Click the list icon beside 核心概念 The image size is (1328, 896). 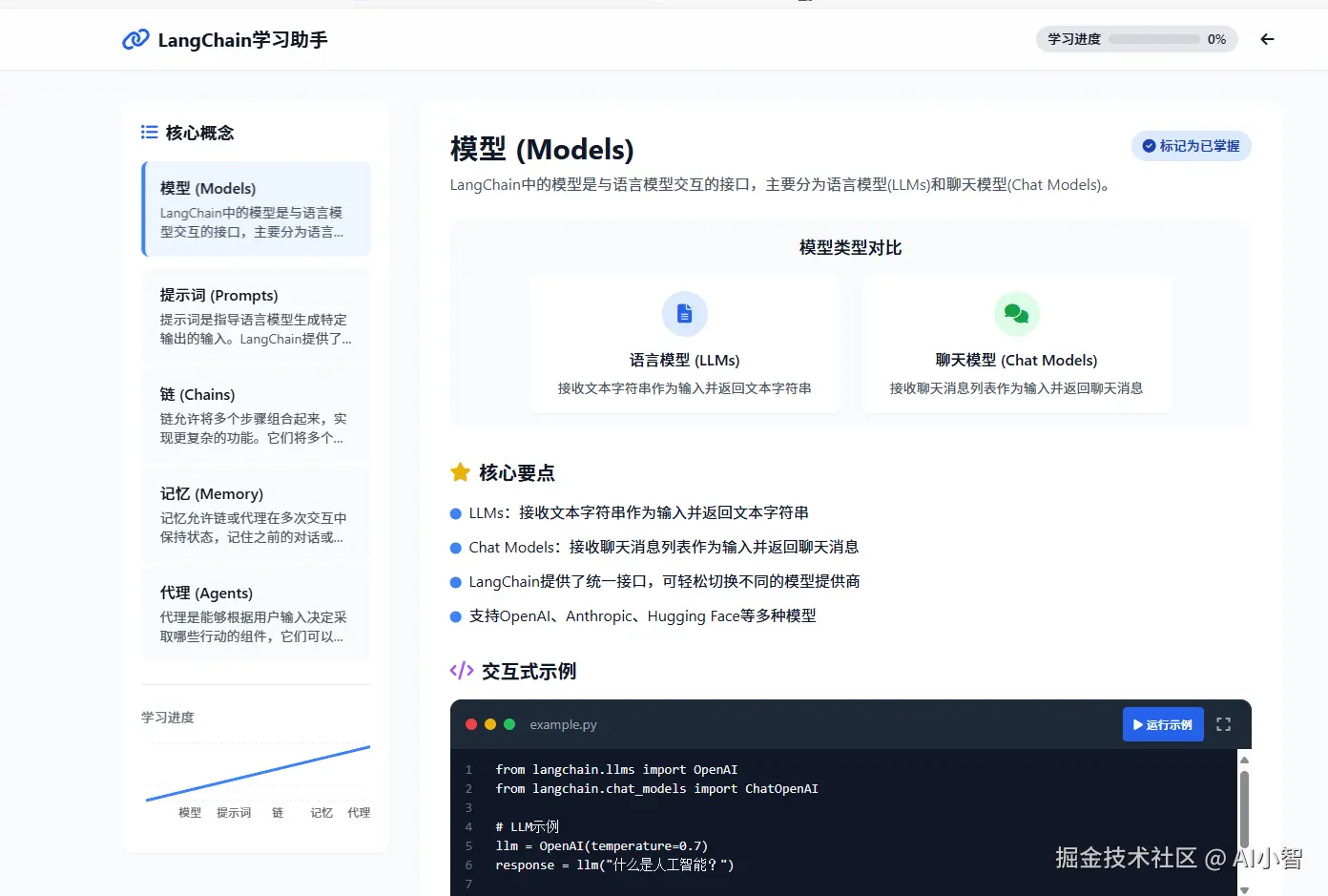tap(149, 133)
